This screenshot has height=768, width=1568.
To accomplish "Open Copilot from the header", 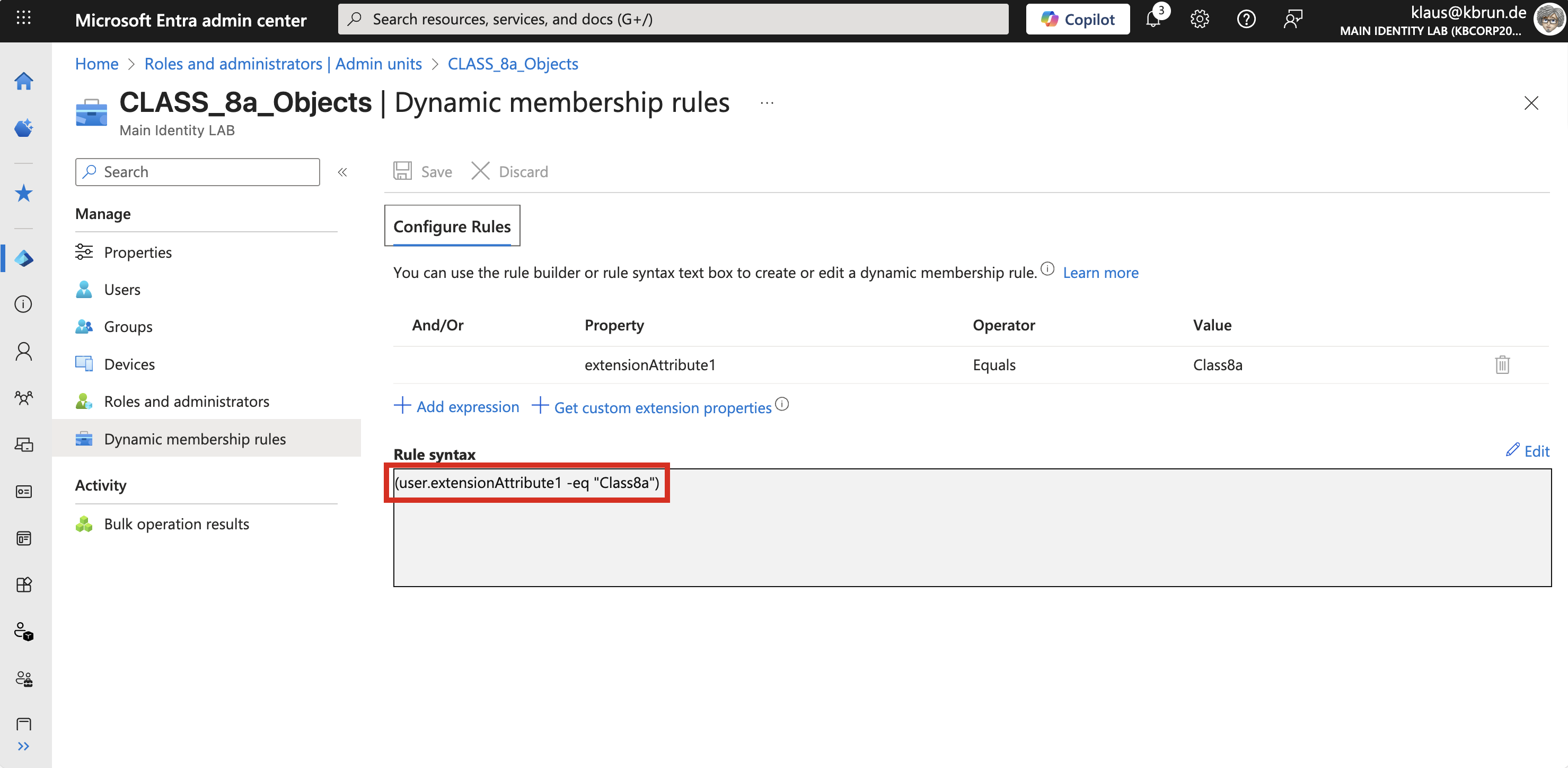I will pos(1077,20).
